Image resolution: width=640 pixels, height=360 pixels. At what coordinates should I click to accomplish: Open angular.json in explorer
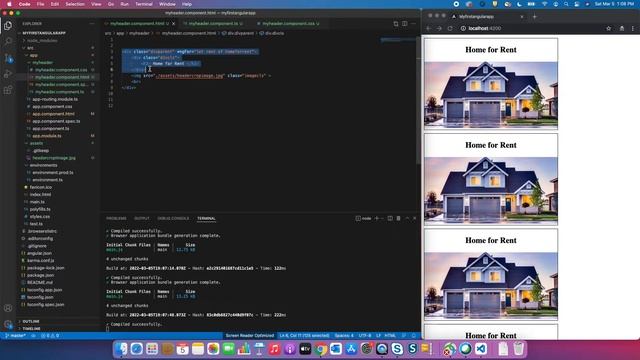point(39,253)
